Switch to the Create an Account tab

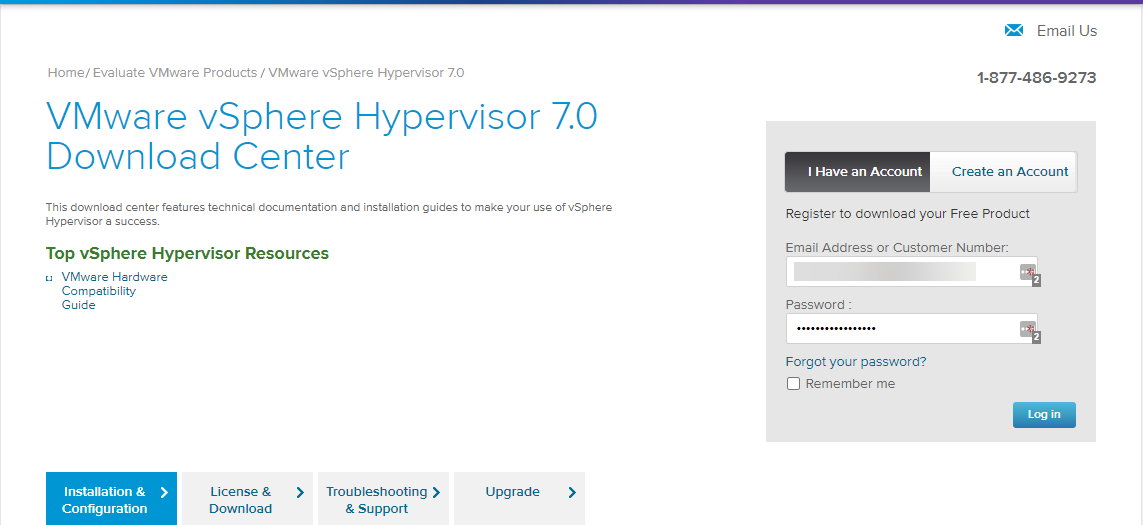1004,172
